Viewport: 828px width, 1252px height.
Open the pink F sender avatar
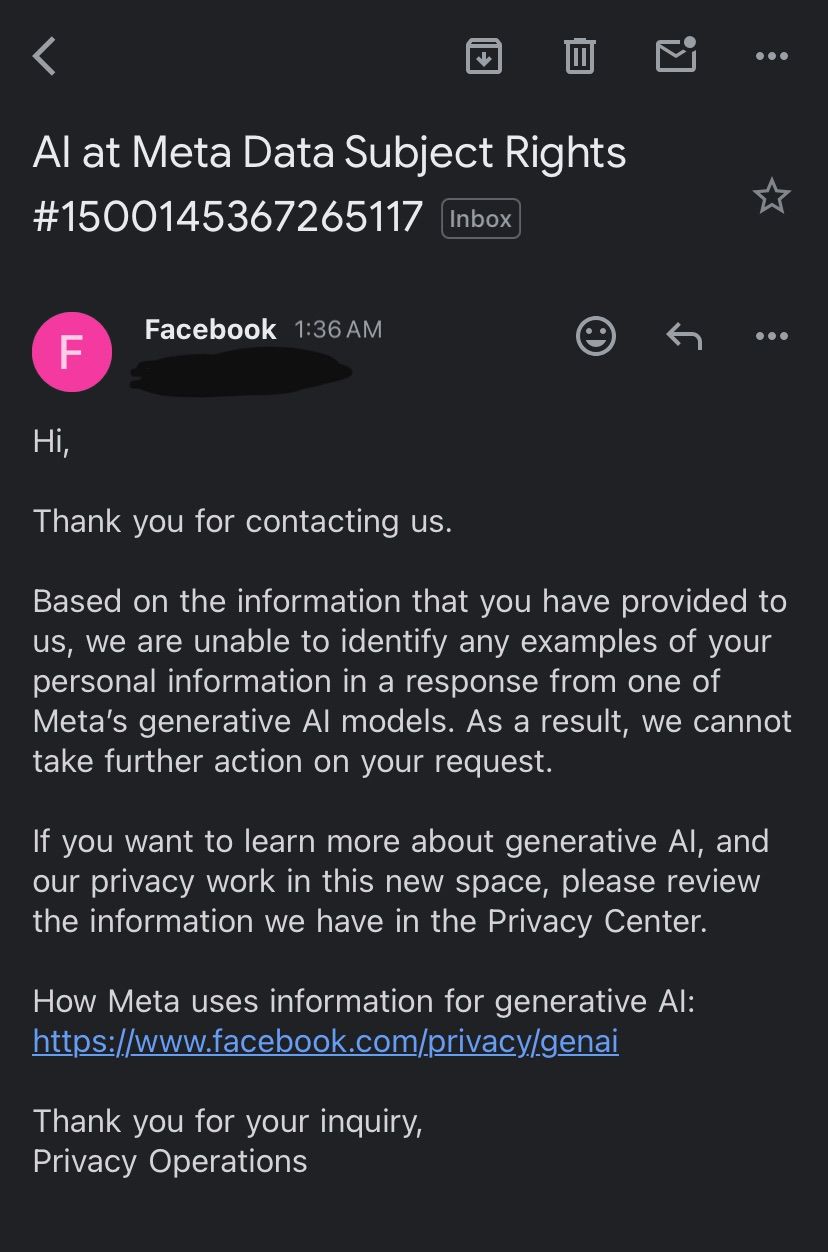pyautogui.click(x=72, y=352)
